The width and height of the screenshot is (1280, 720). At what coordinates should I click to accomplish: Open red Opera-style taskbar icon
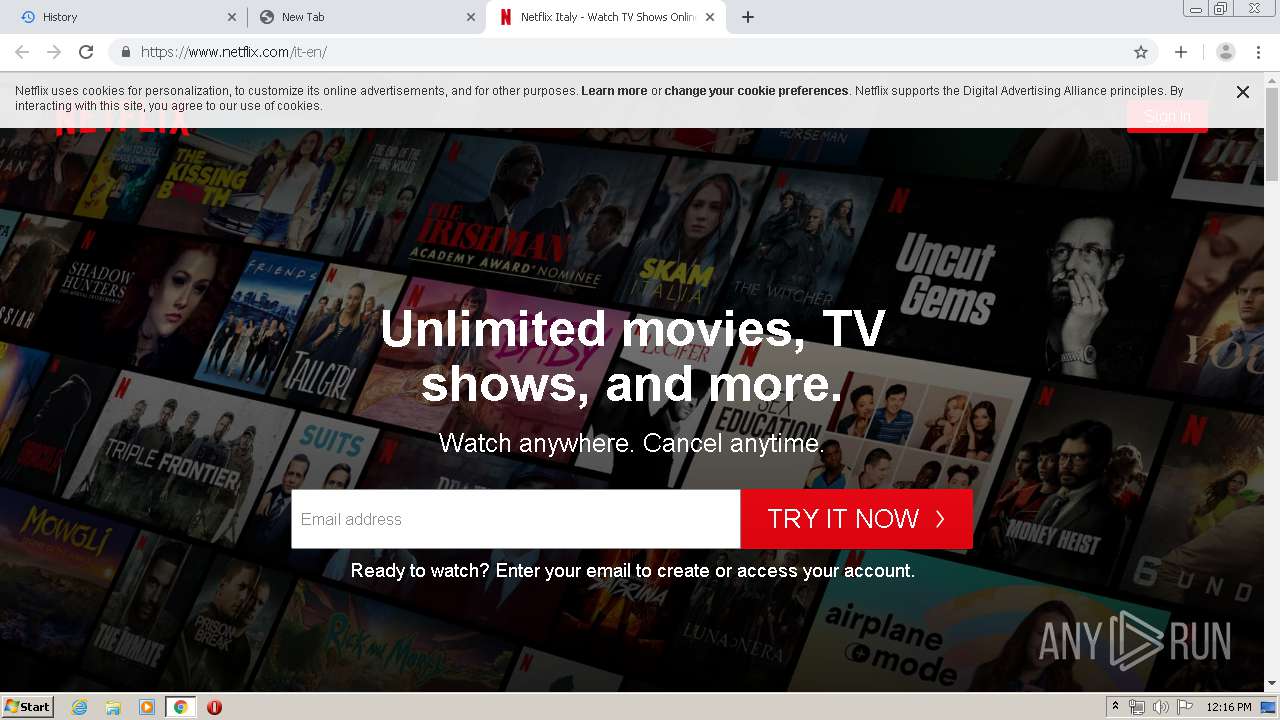click(214, 707)
